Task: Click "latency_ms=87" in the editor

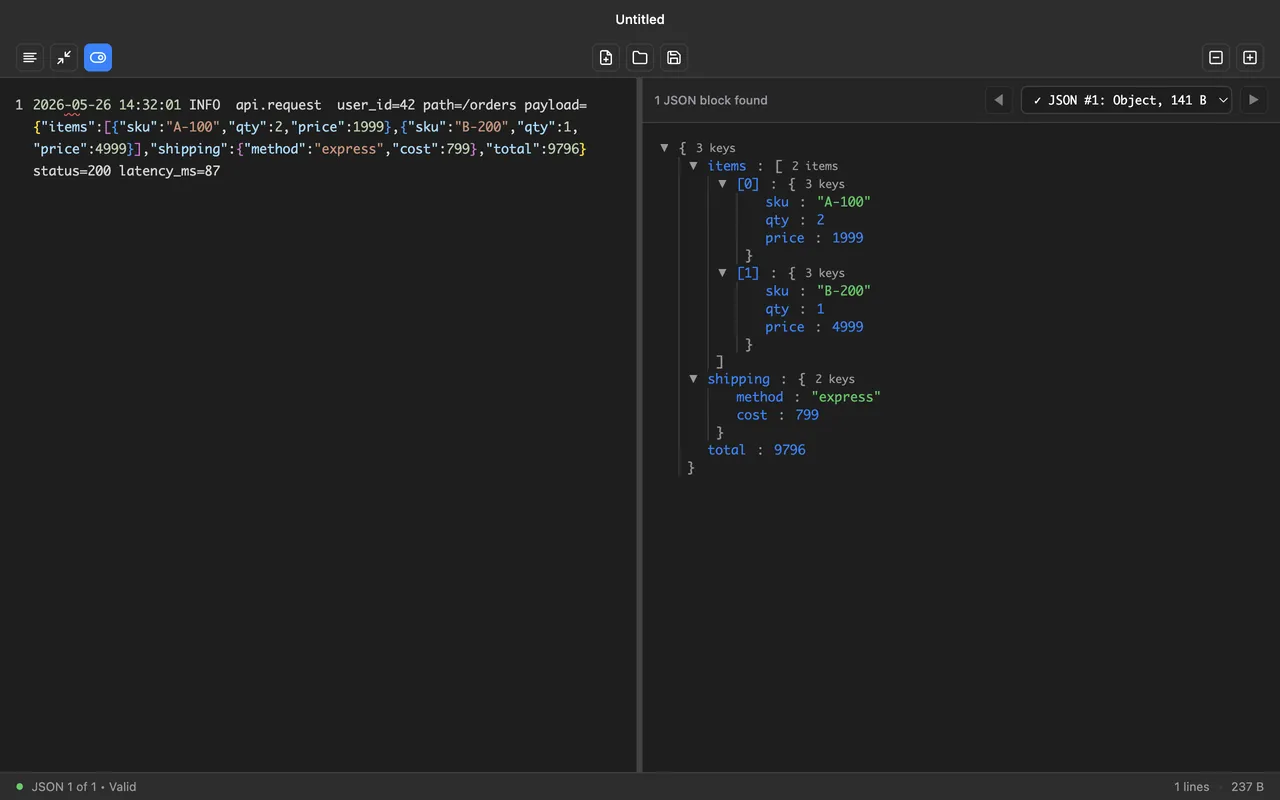Action: click(x=170, y=171)
